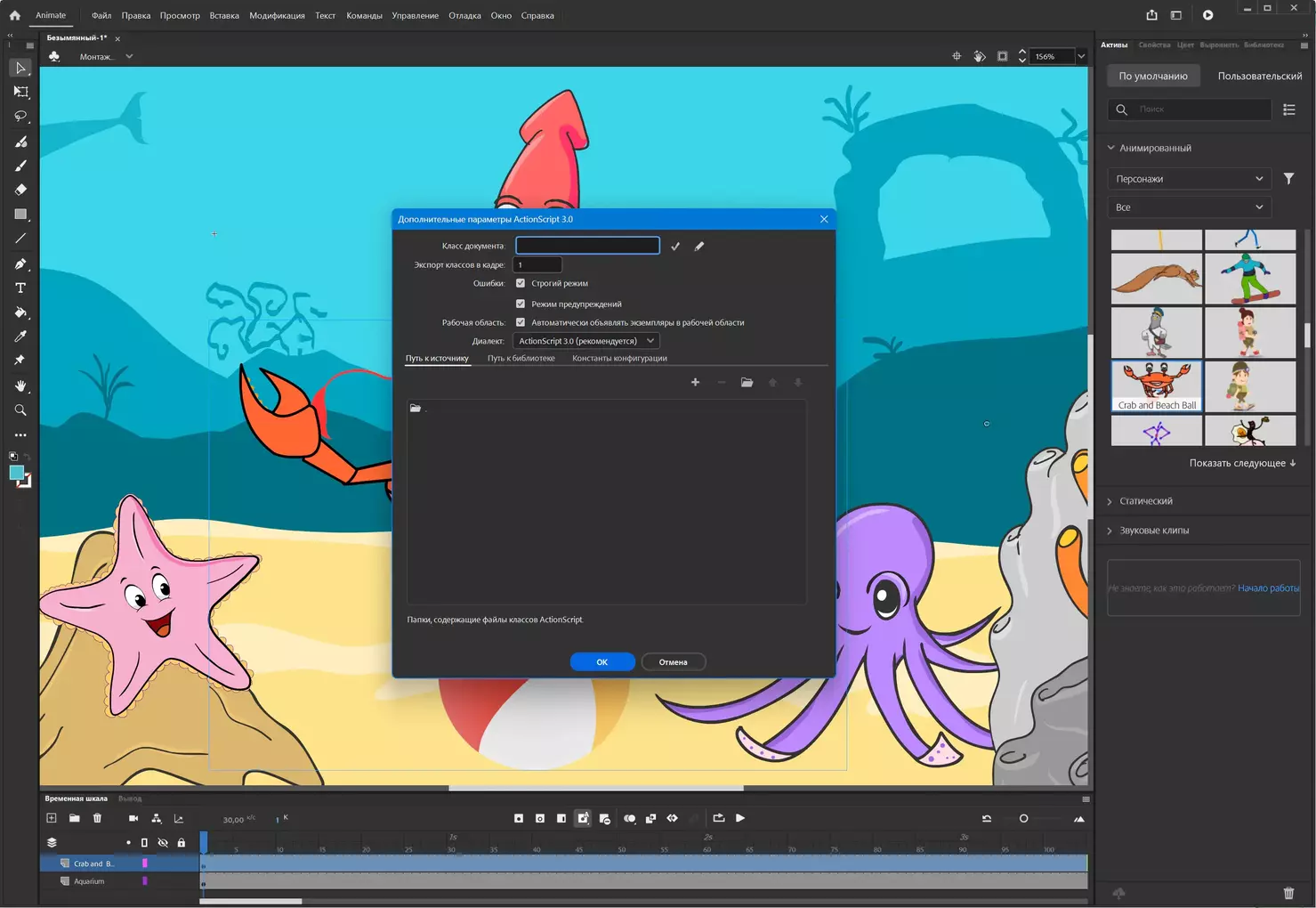Screen dimensions: 1316x908
Task: Open the Диалект ActionScript 3.0 dropdown
Action: coord(585,341)
